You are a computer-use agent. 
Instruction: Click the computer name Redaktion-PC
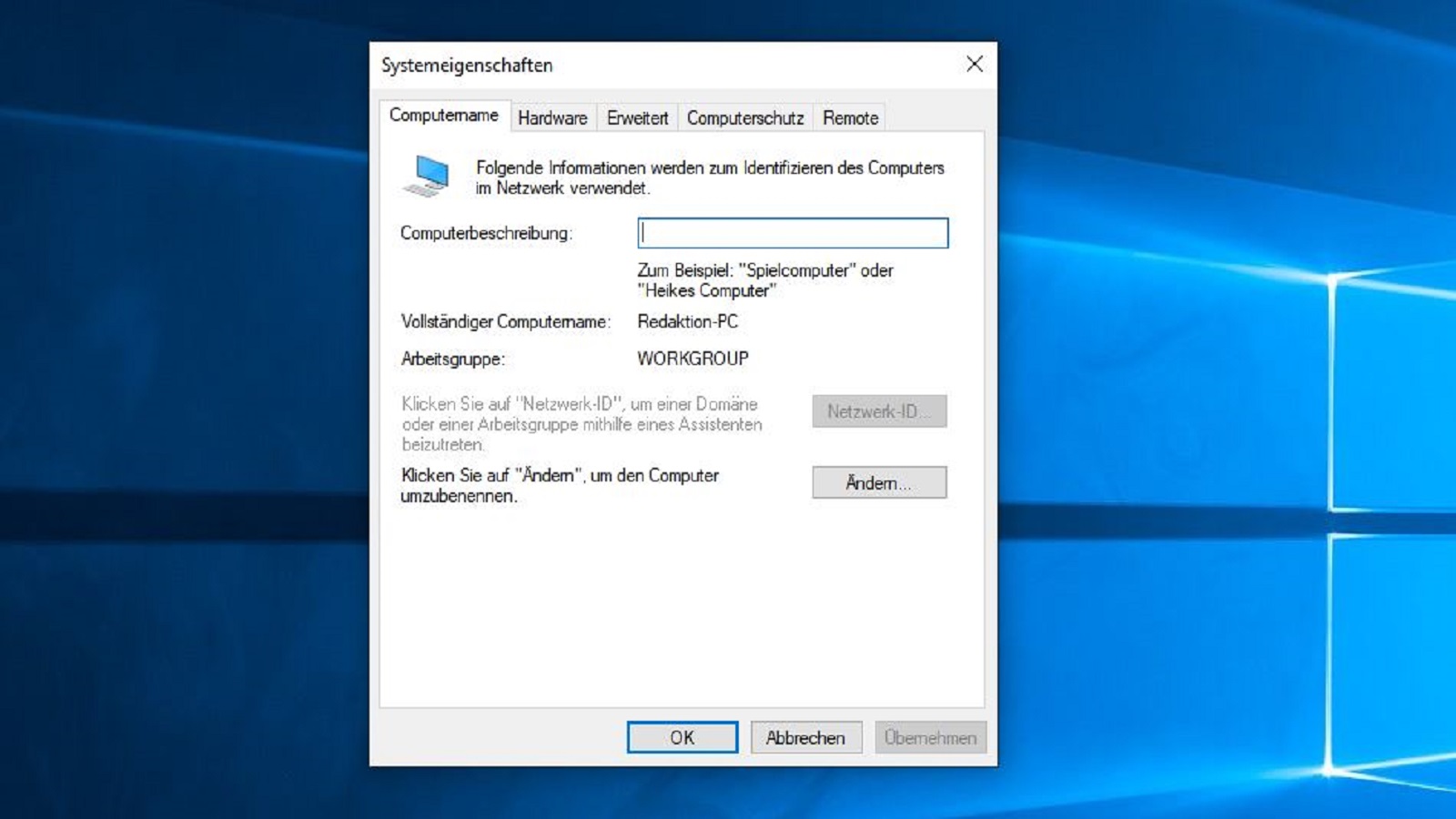click(x=687, y=321)
